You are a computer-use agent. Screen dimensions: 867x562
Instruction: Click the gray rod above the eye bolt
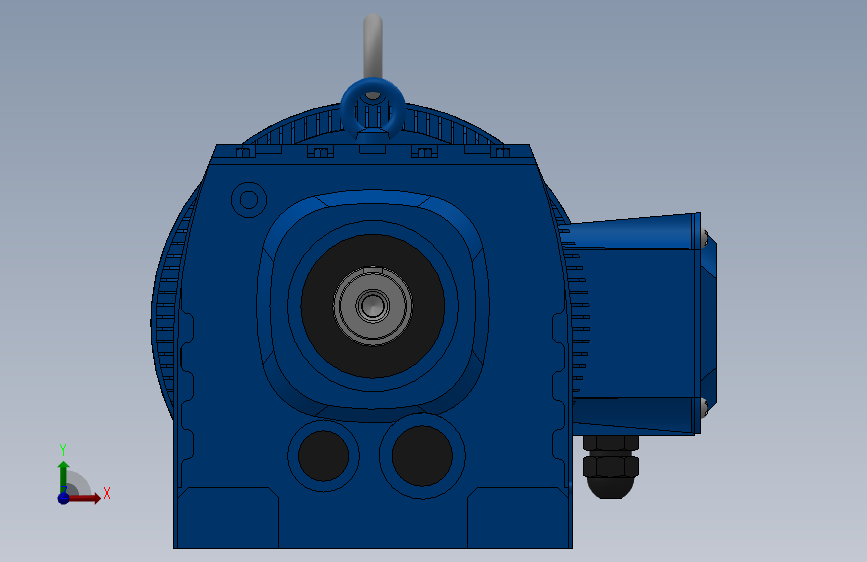(373, 46)
